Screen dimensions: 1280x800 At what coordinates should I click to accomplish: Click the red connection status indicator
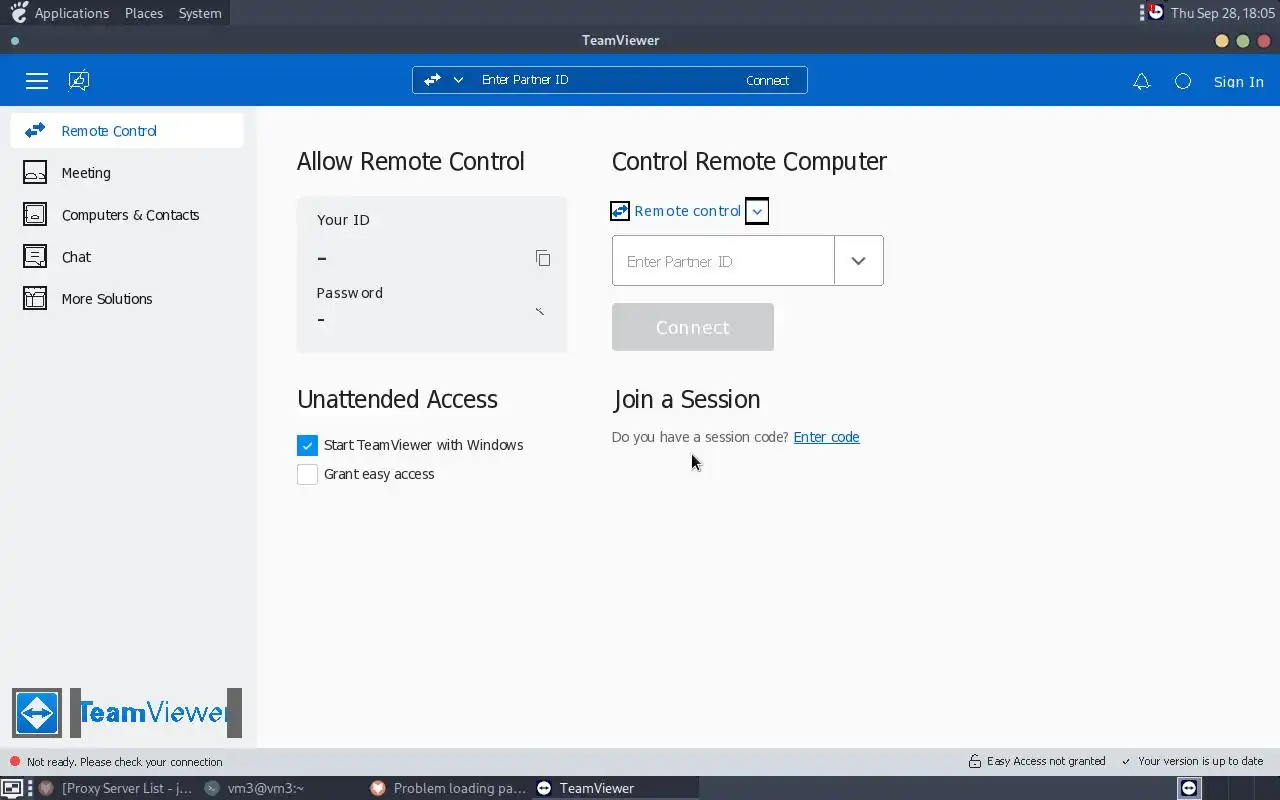pos(15,761)
